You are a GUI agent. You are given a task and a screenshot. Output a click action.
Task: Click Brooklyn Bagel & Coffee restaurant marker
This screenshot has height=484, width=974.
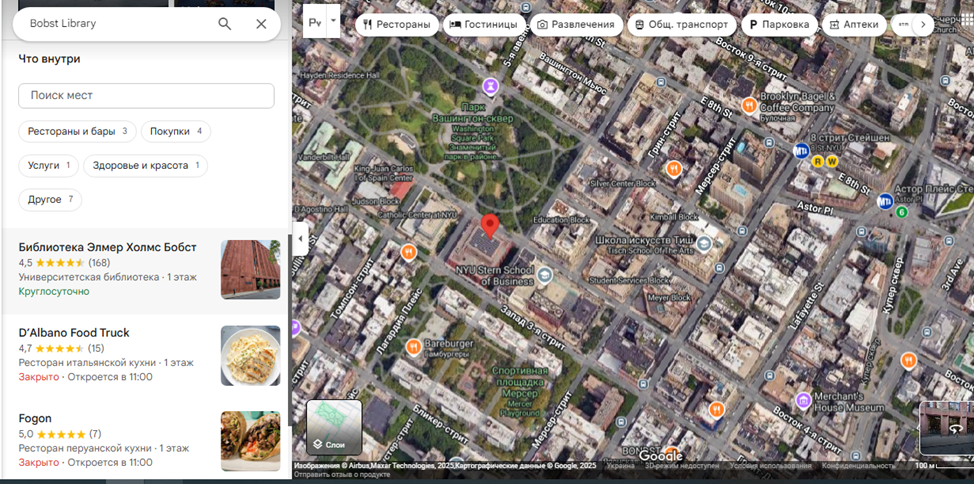[750, 106]
